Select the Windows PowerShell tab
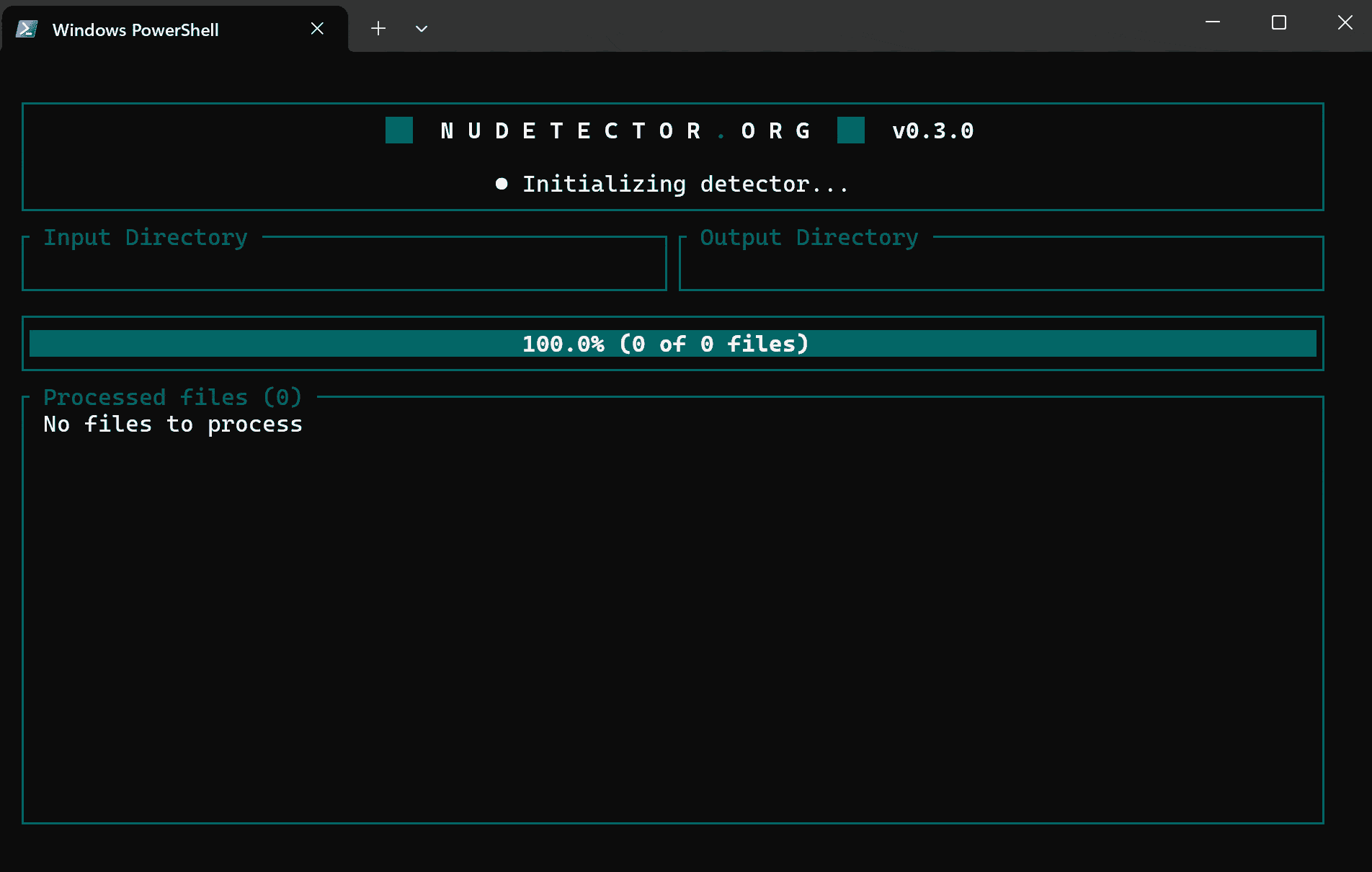This screenshot has height=872, width=1372. point(135,30)
